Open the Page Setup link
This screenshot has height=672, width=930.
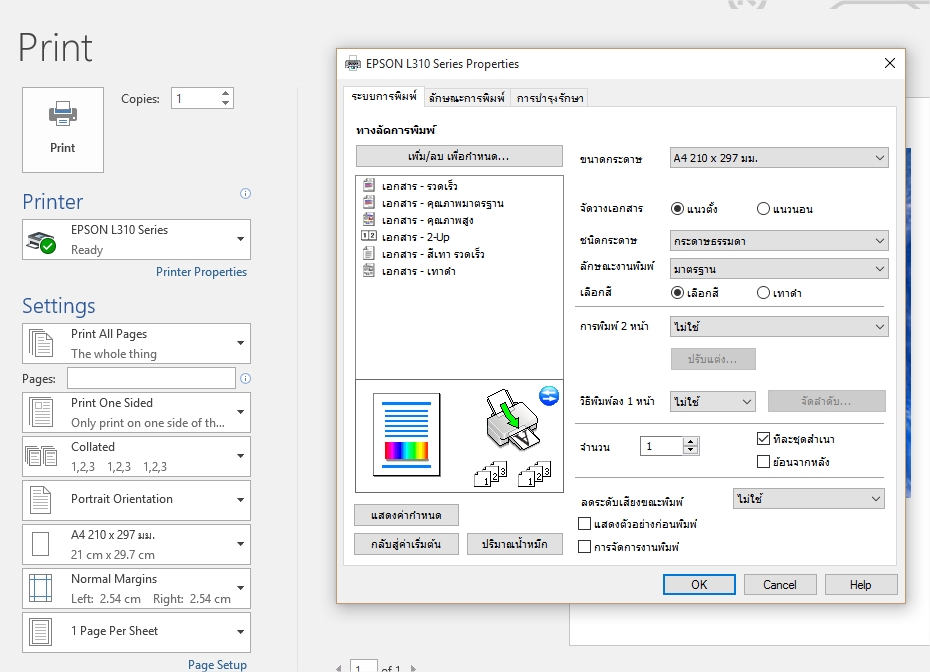point(217,664)
